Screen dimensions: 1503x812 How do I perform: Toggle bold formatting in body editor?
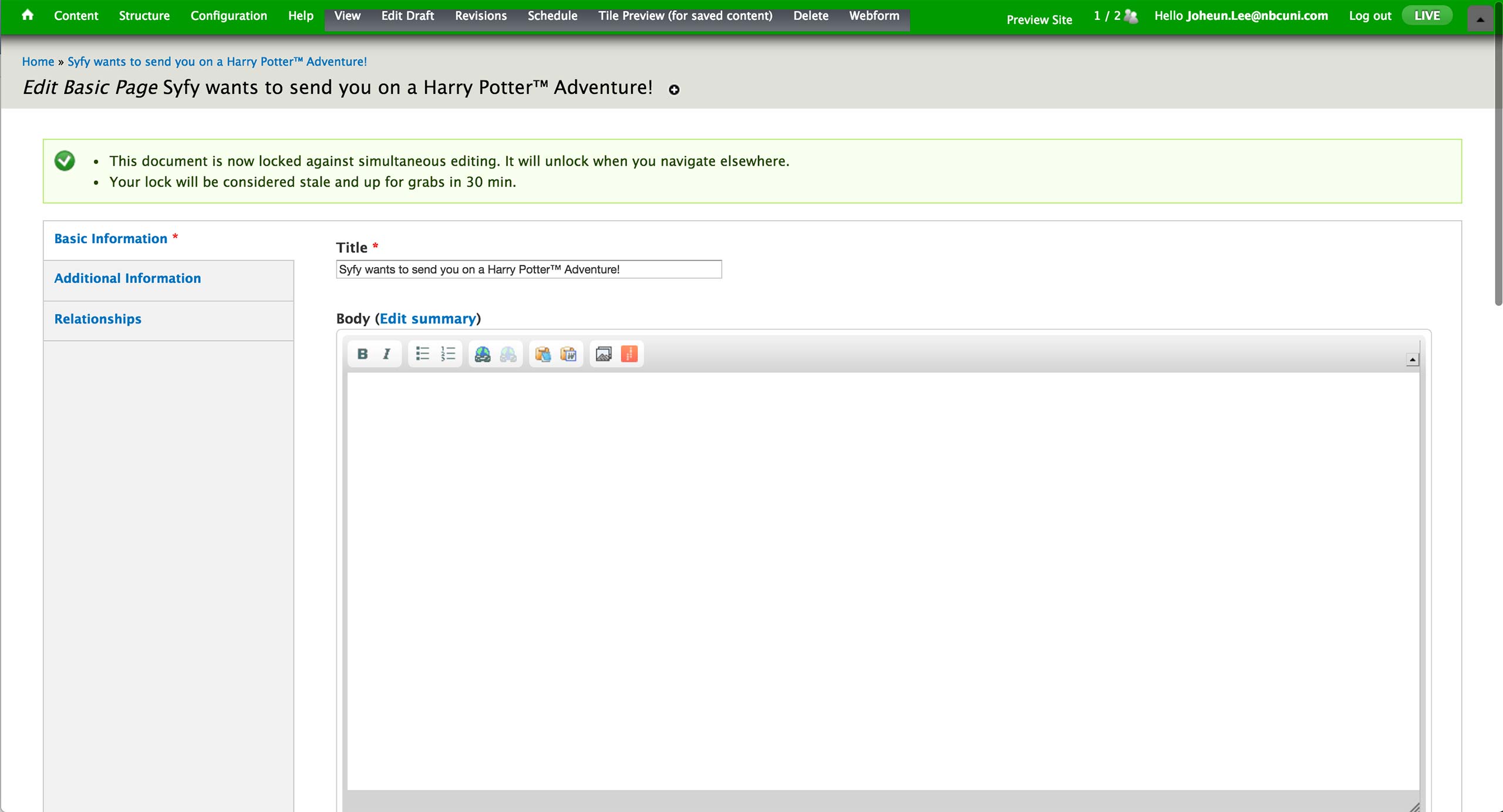[x=362, y=353]
